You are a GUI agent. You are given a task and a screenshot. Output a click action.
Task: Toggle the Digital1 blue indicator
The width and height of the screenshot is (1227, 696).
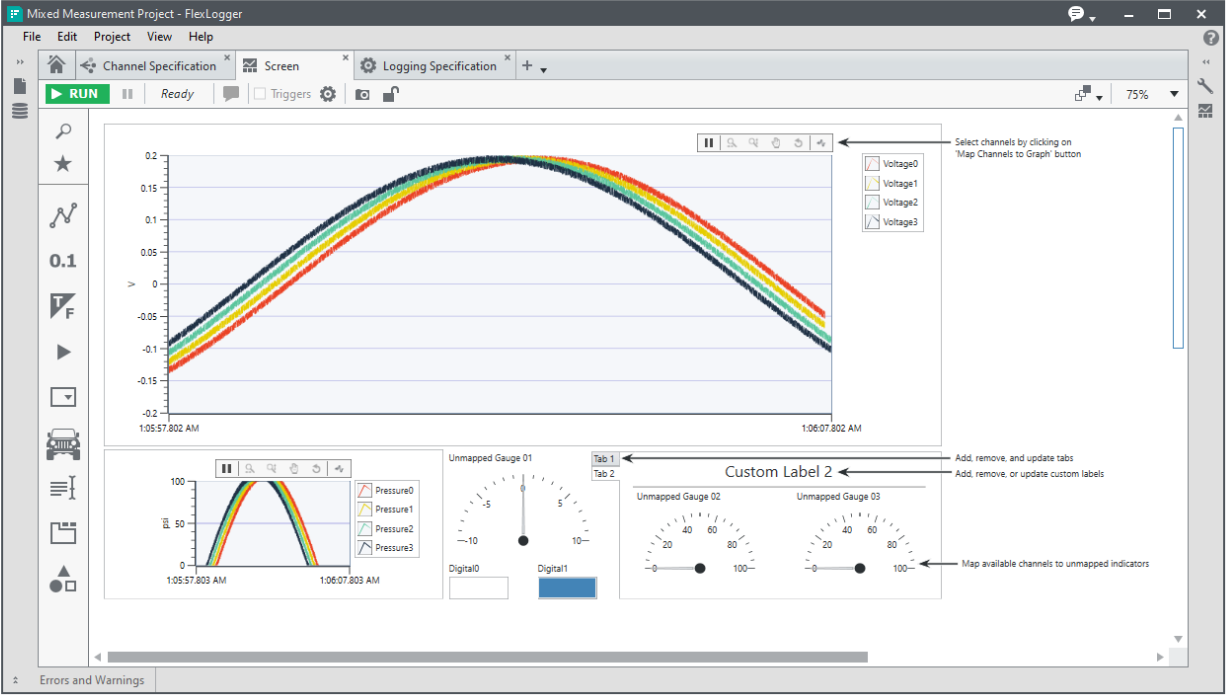[567, 587]
